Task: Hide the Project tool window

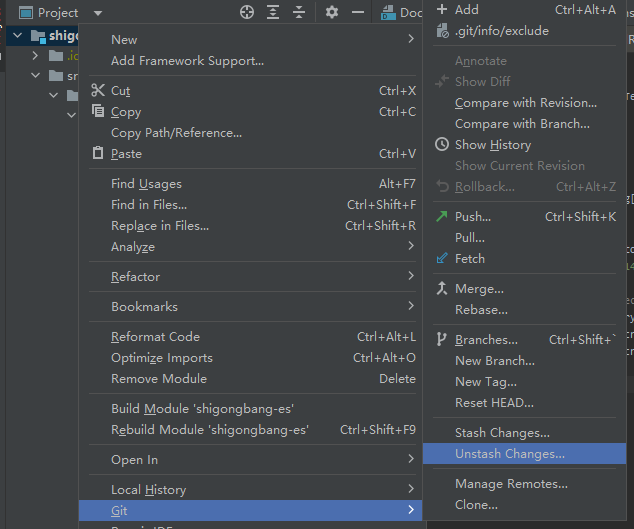Action: pos(358,12)
